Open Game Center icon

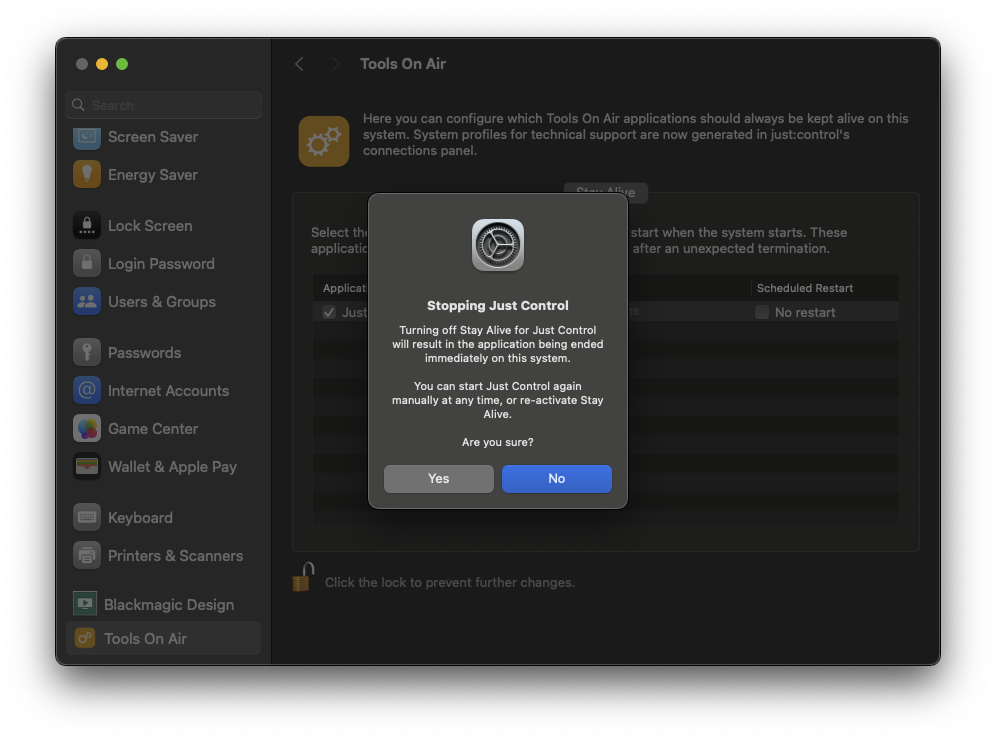(x=87, y=429)
